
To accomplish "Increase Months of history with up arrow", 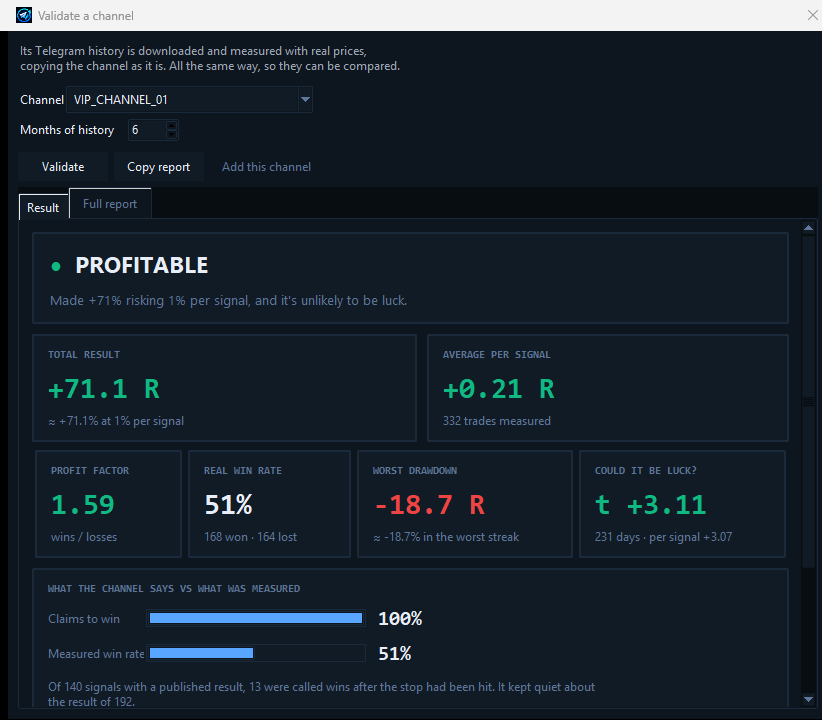I will point(171,125).
